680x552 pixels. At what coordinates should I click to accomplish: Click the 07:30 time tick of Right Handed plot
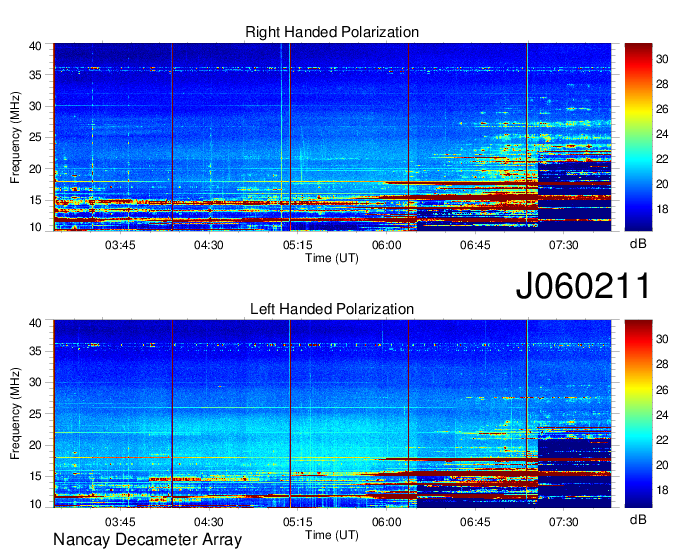(563, 245)
